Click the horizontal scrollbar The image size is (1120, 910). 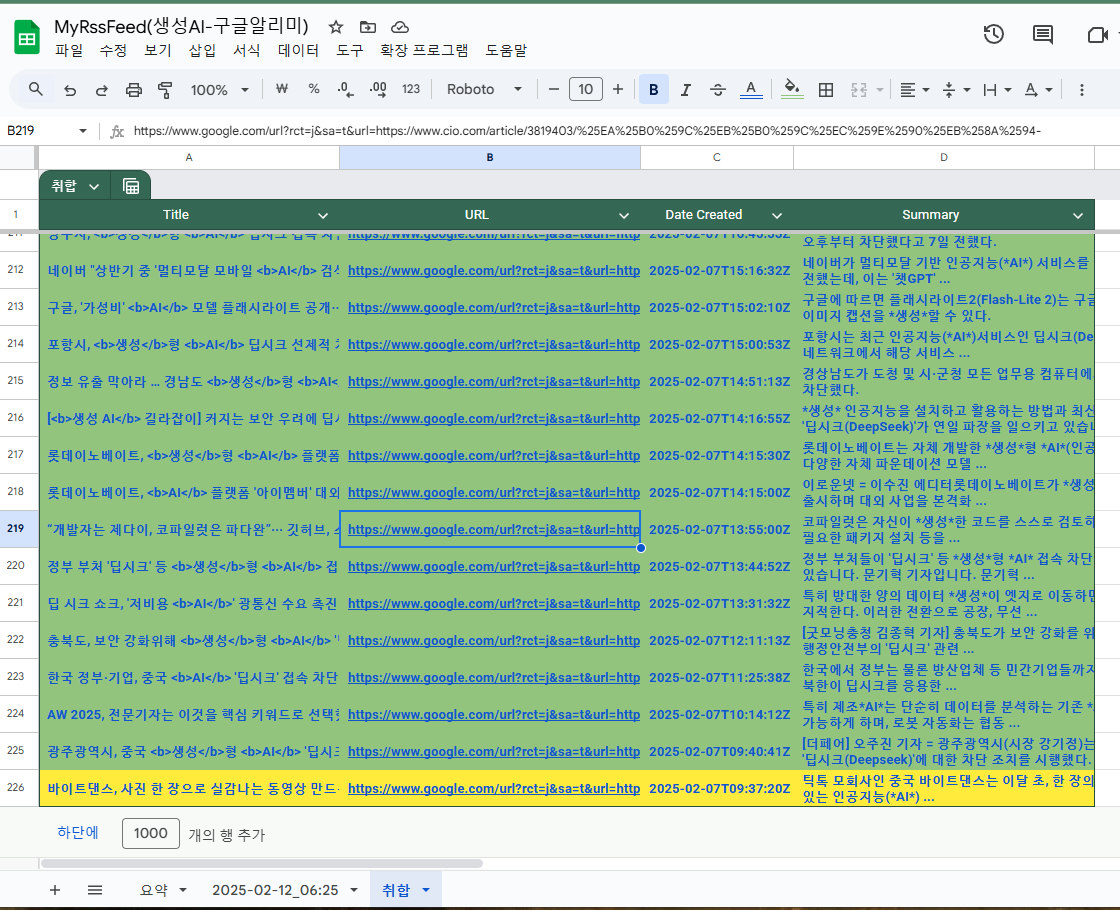[262, 863]
